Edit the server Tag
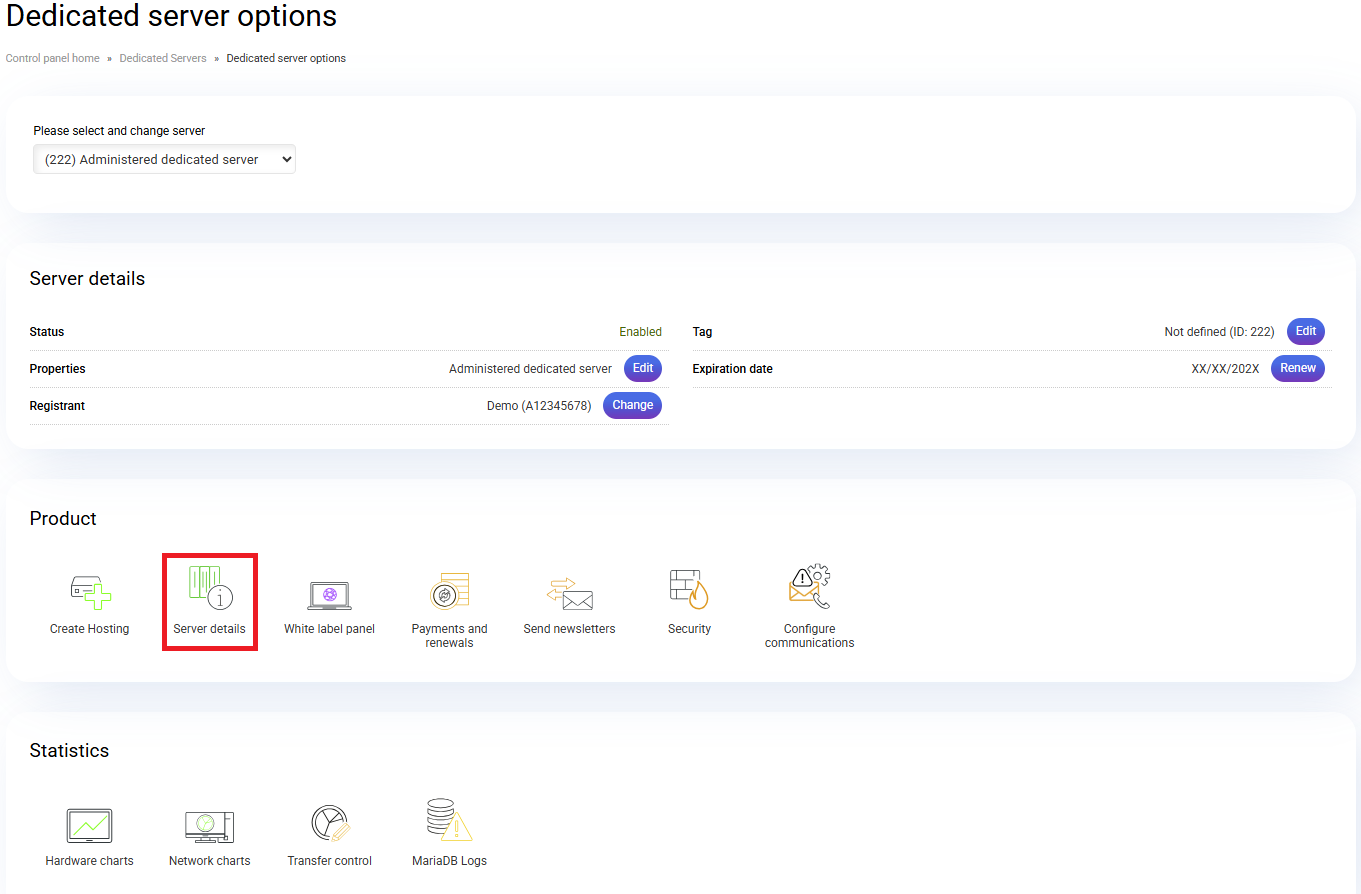Image resolution: width=1361 pixels, height=894 pixels. pyautogui.click(x=1305, y=331)
